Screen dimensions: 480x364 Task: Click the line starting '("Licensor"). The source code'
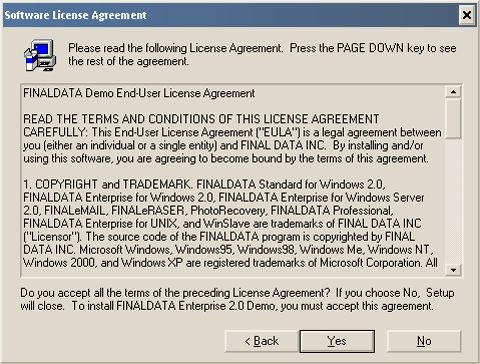pyautogui.click(x=219, y=237)
